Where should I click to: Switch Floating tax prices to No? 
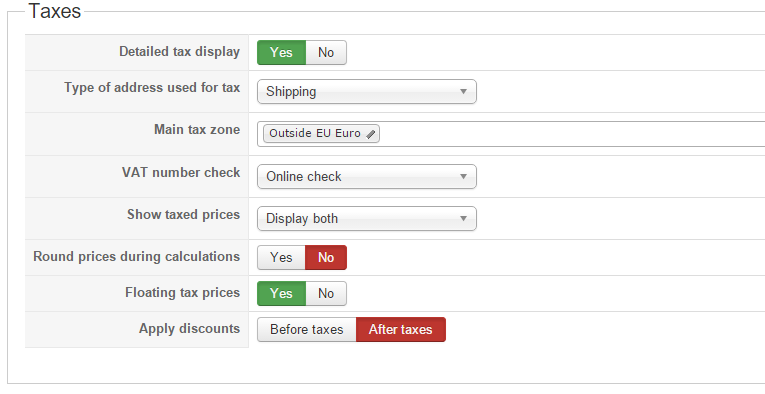(326, 294)
